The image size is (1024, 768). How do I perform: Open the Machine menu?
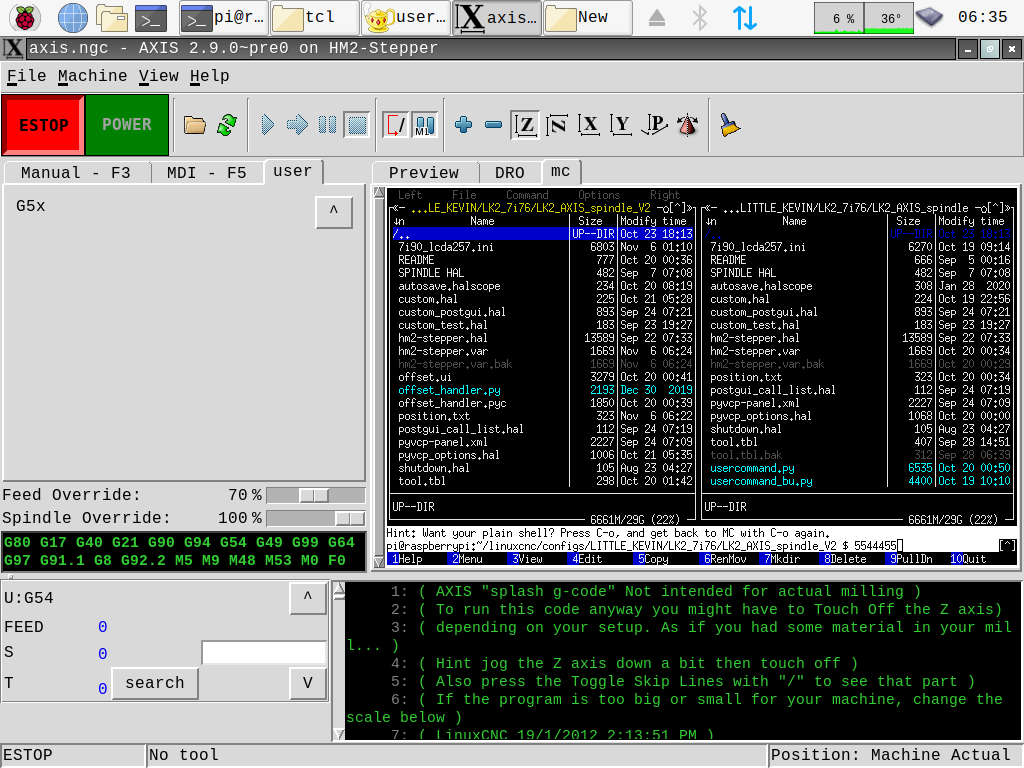(93, 76)
